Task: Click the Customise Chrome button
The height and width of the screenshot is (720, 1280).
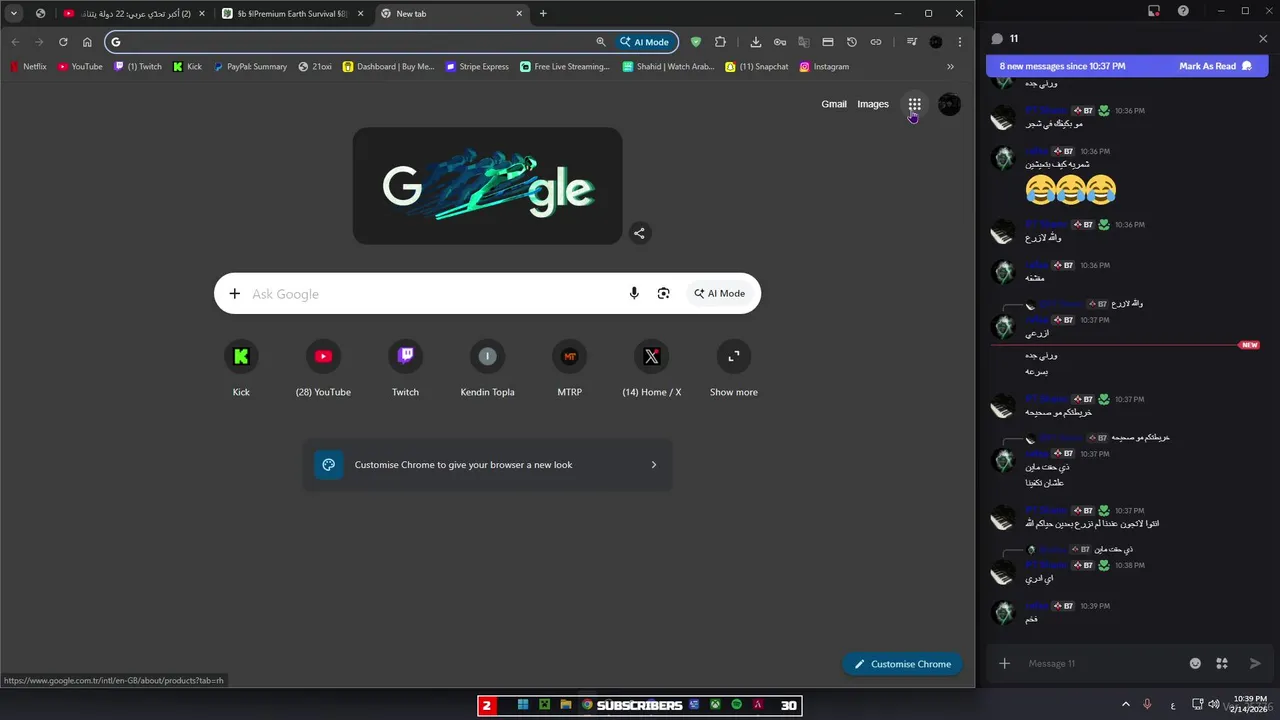Action: (x=903, y=664)
